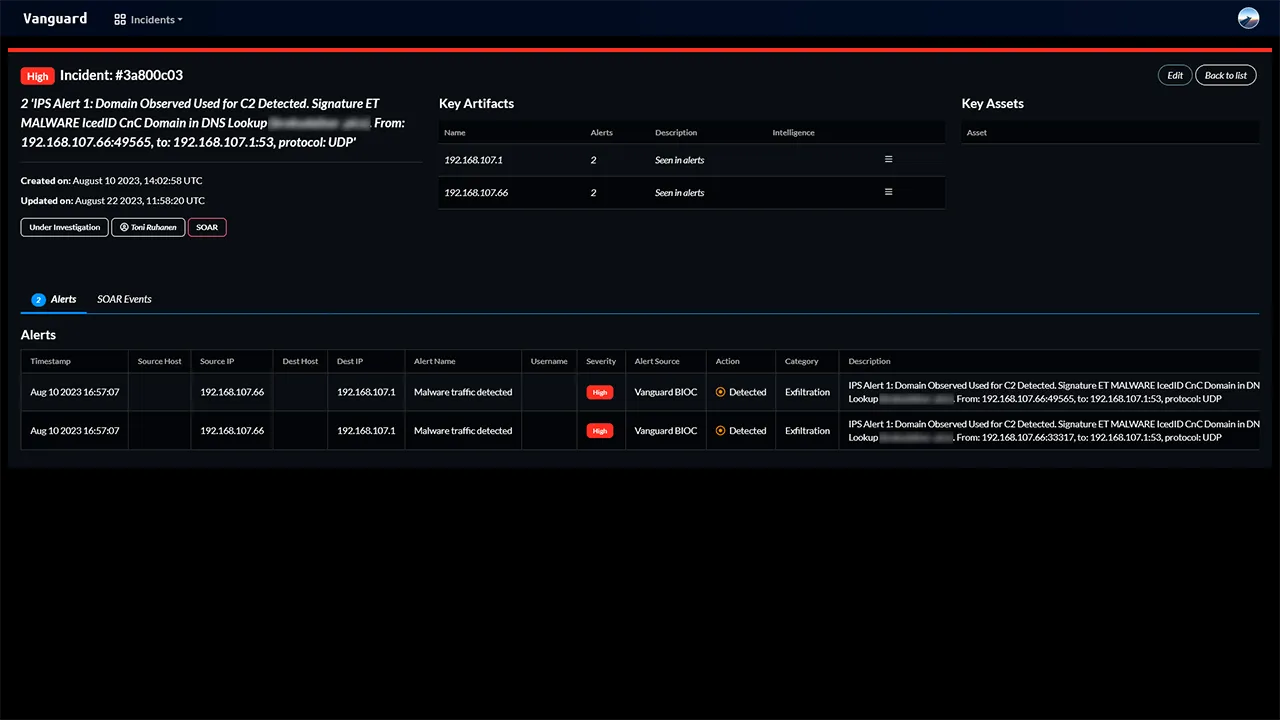This screenshot has width=1280, height=720.
Task: Click the High severity badge by incident title
Action: click(x=37, y=76)
